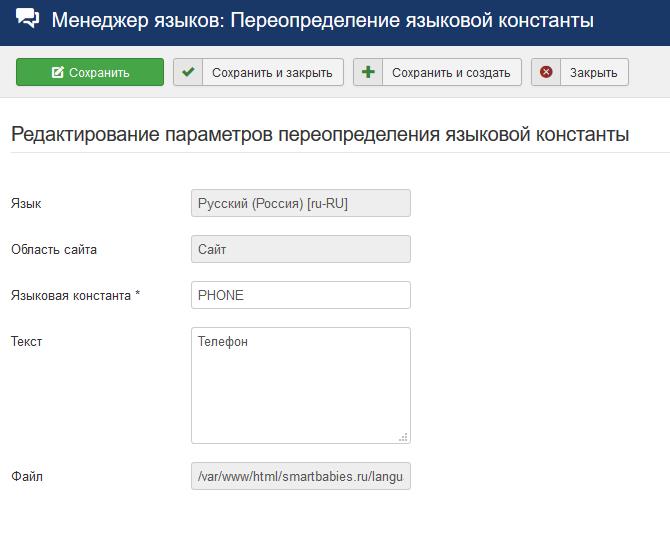
Task: Select the Сохранить и создать button label
Action: pyautogui.click(x=451, y=72)
